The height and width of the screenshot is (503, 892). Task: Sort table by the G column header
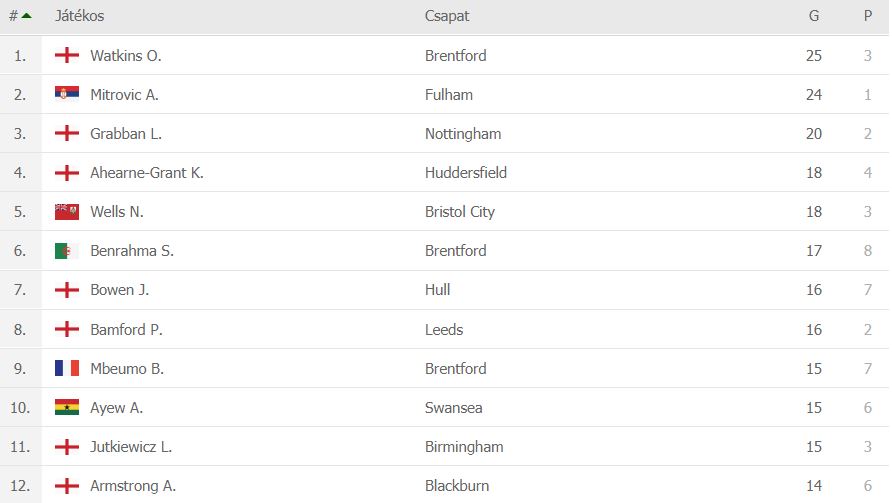tap(814, 16)
